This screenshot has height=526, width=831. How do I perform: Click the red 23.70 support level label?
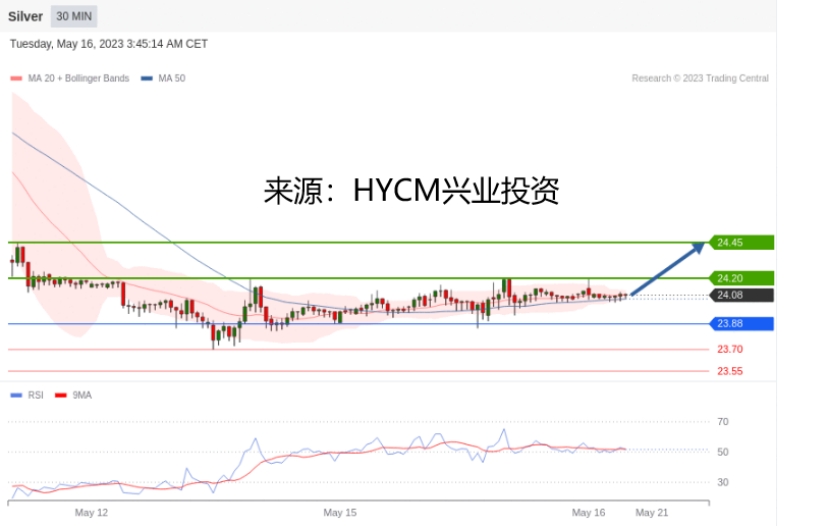pyautogui.click(x=729, y=349)
